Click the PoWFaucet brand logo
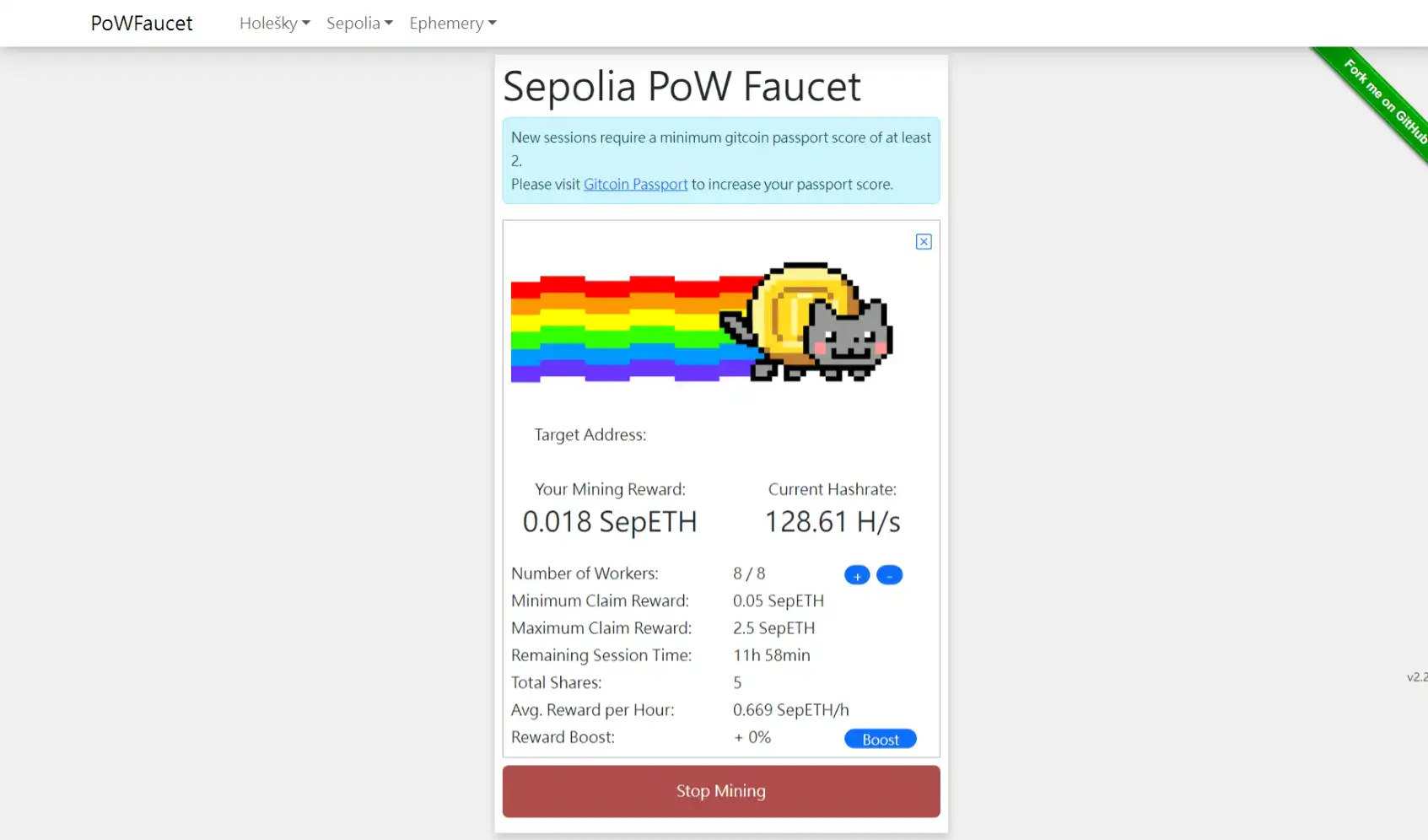1428x840 pixels. point(142,23)
